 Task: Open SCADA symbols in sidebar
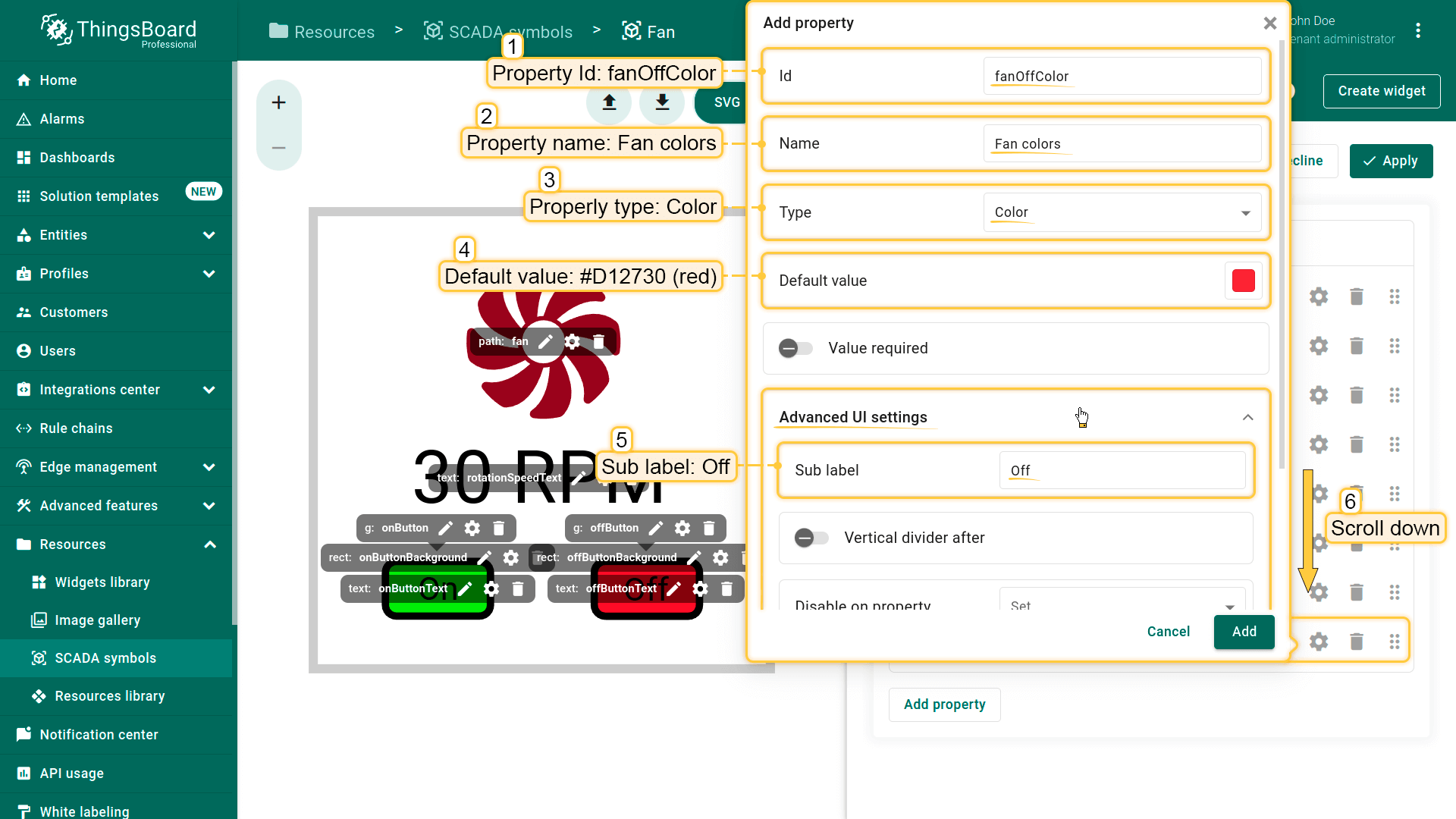105,658
